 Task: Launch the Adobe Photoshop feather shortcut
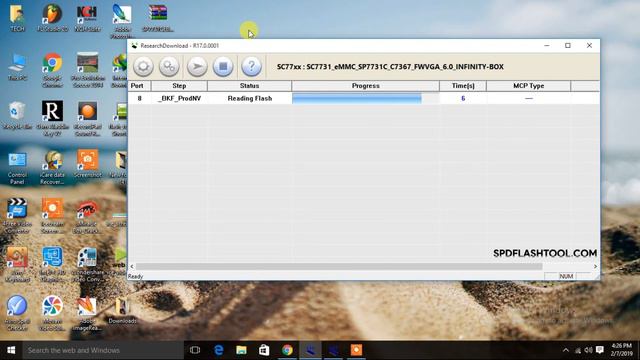point(122,21)
